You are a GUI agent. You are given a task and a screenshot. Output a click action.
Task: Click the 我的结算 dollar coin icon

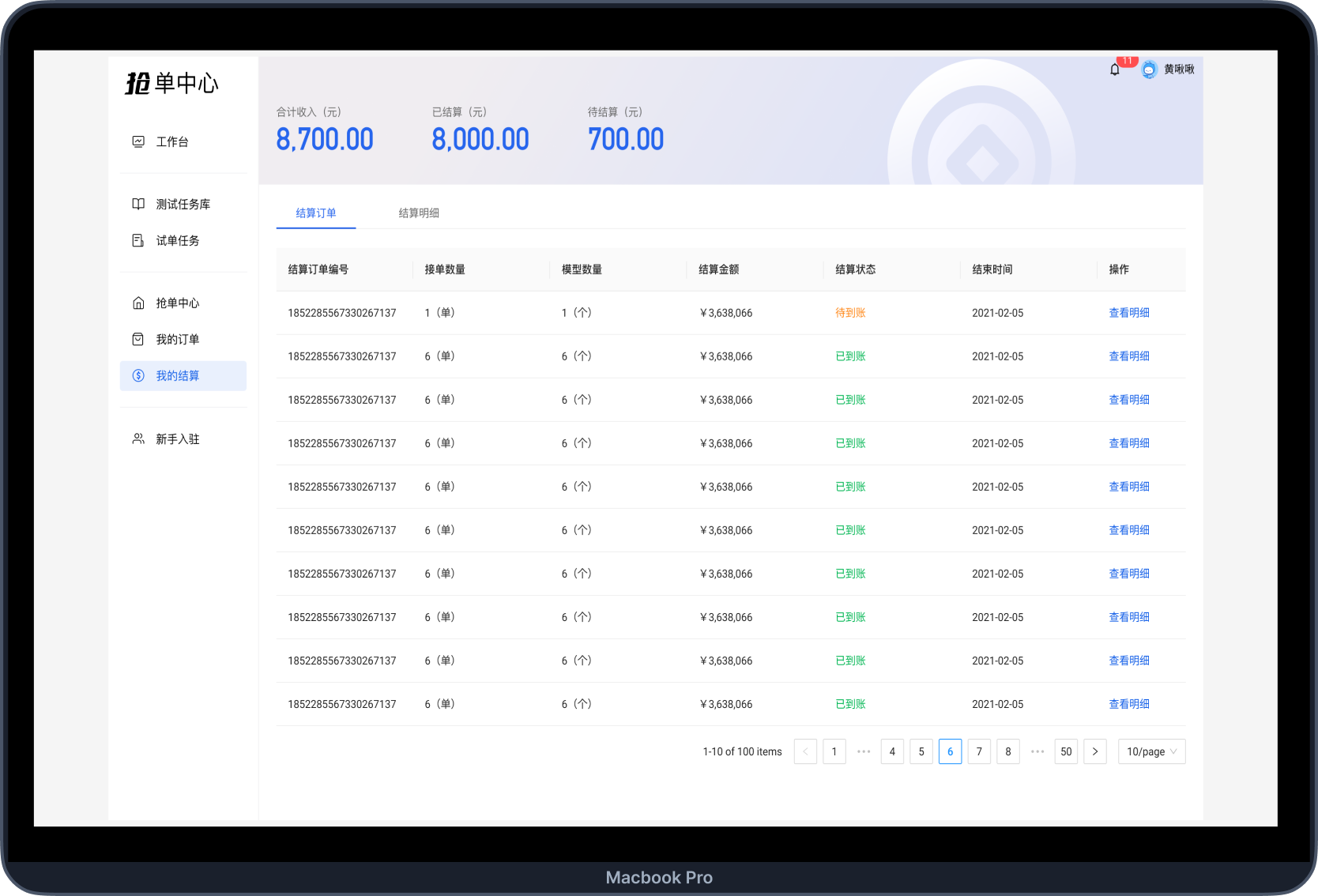pyautogui.click(x=138, y=375)
